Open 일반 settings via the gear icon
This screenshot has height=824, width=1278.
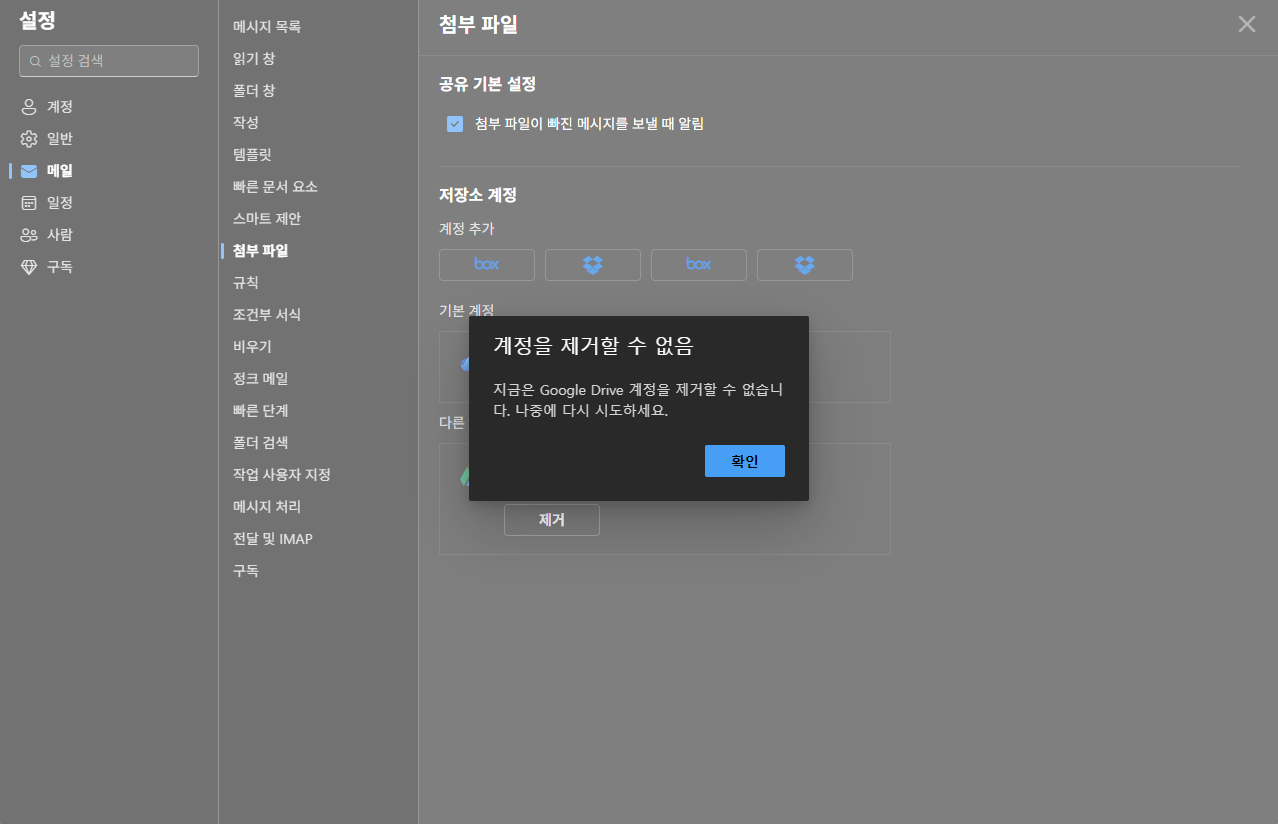[x=29, y=139]
